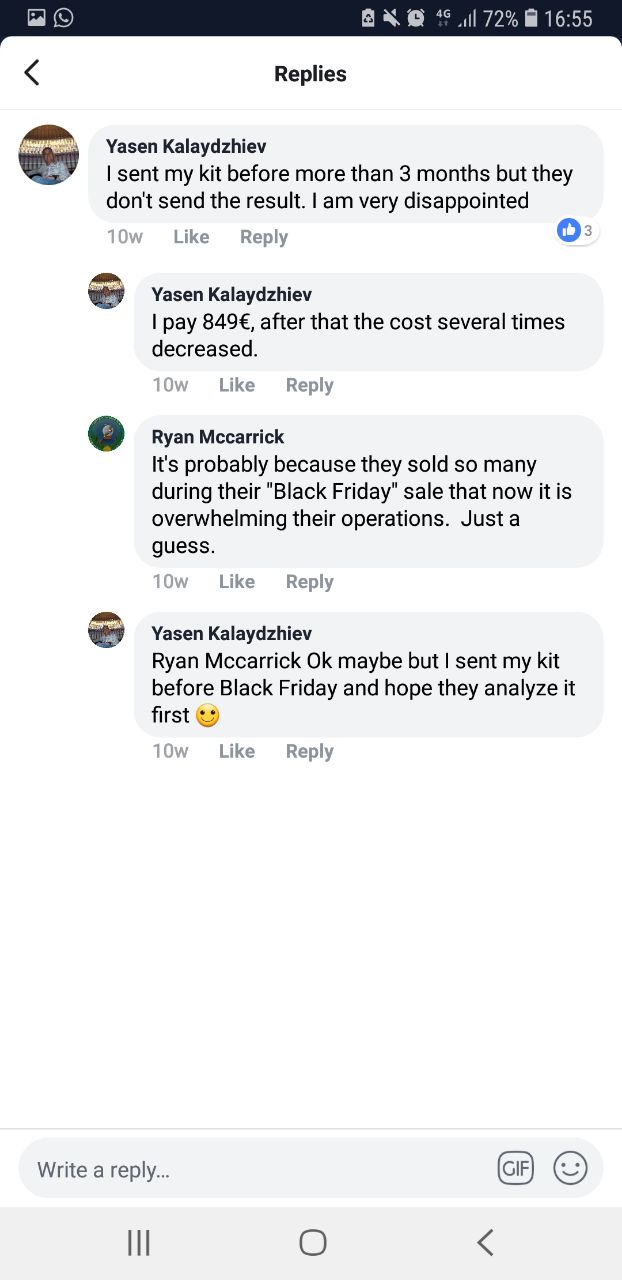This screenshot has width=622, height=1280.
Task: Tap Android navigation back button
Action: (485, 1242)
